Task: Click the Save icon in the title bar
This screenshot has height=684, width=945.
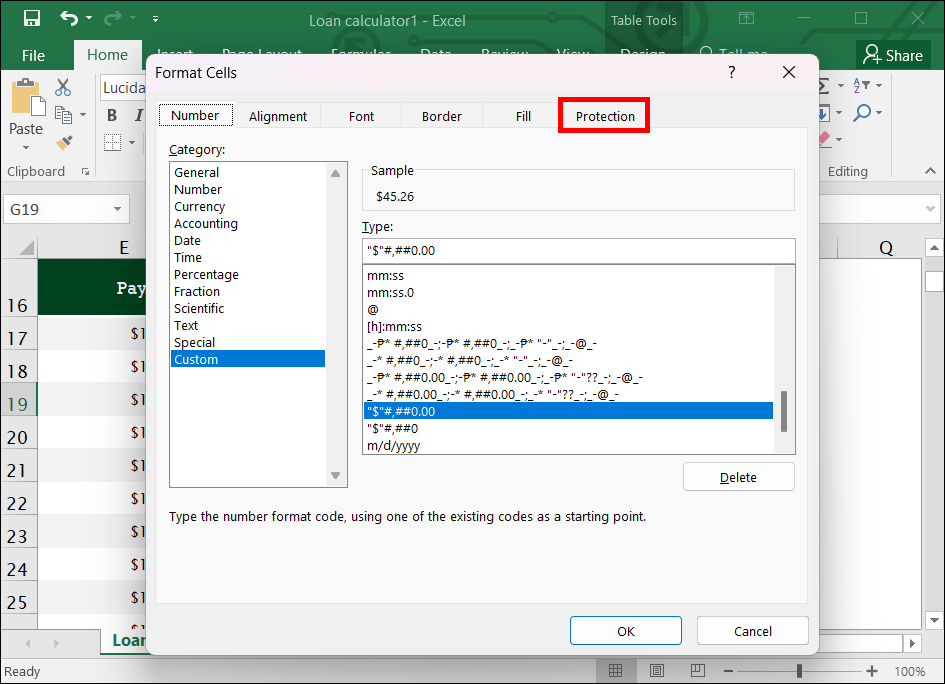Action: click(31, 19)
